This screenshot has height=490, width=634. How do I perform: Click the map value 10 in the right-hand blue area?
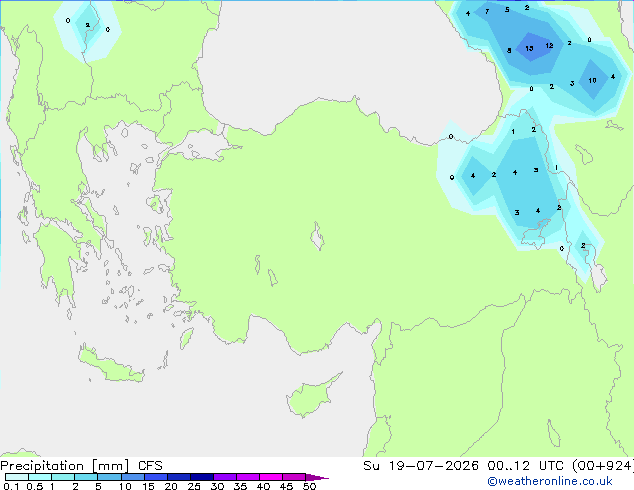[x=592, y=80]
